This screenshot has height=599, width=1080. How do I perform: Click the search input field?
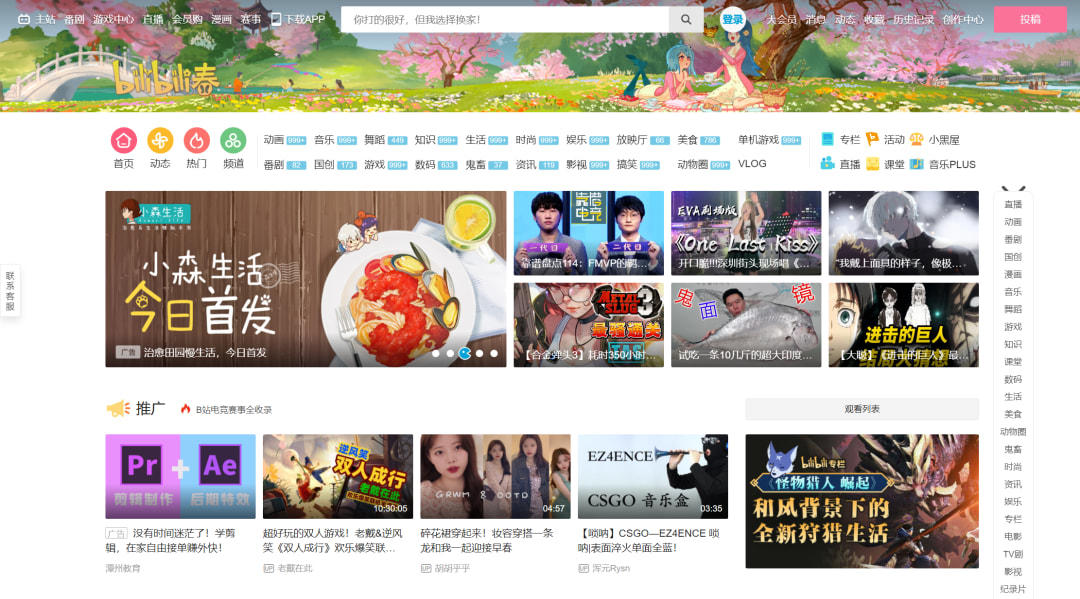pos(505,19)
